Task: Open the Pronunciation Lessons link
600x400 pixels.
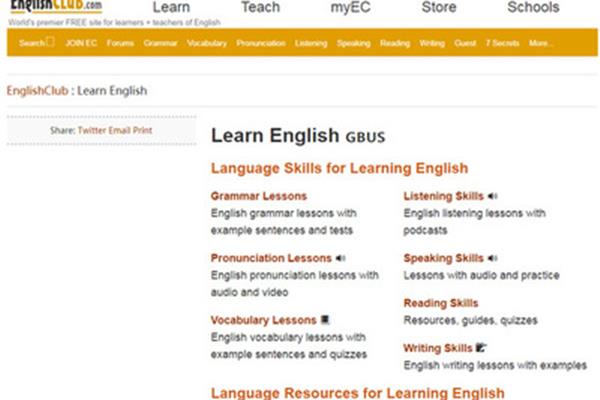Action: 271,258
